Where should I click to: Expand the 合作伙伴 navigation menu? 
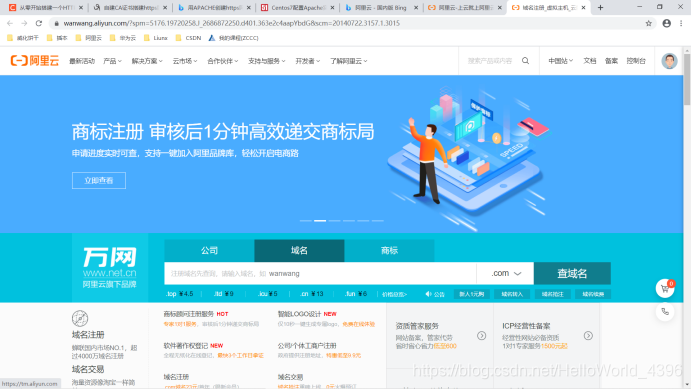point(222,61)
